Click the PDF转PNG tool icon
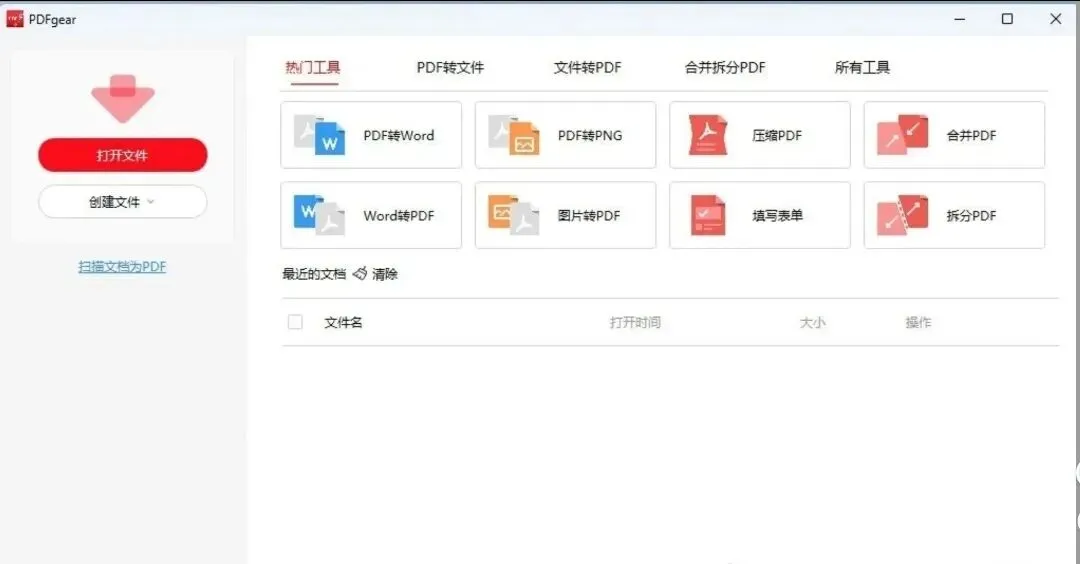This screenshot has width=1080, height=564. 514,135
